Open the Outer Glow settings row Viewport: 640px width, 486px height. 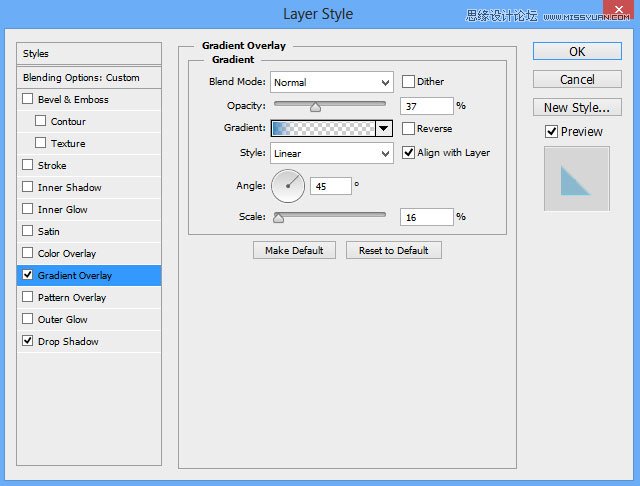[x=89, y=320]
